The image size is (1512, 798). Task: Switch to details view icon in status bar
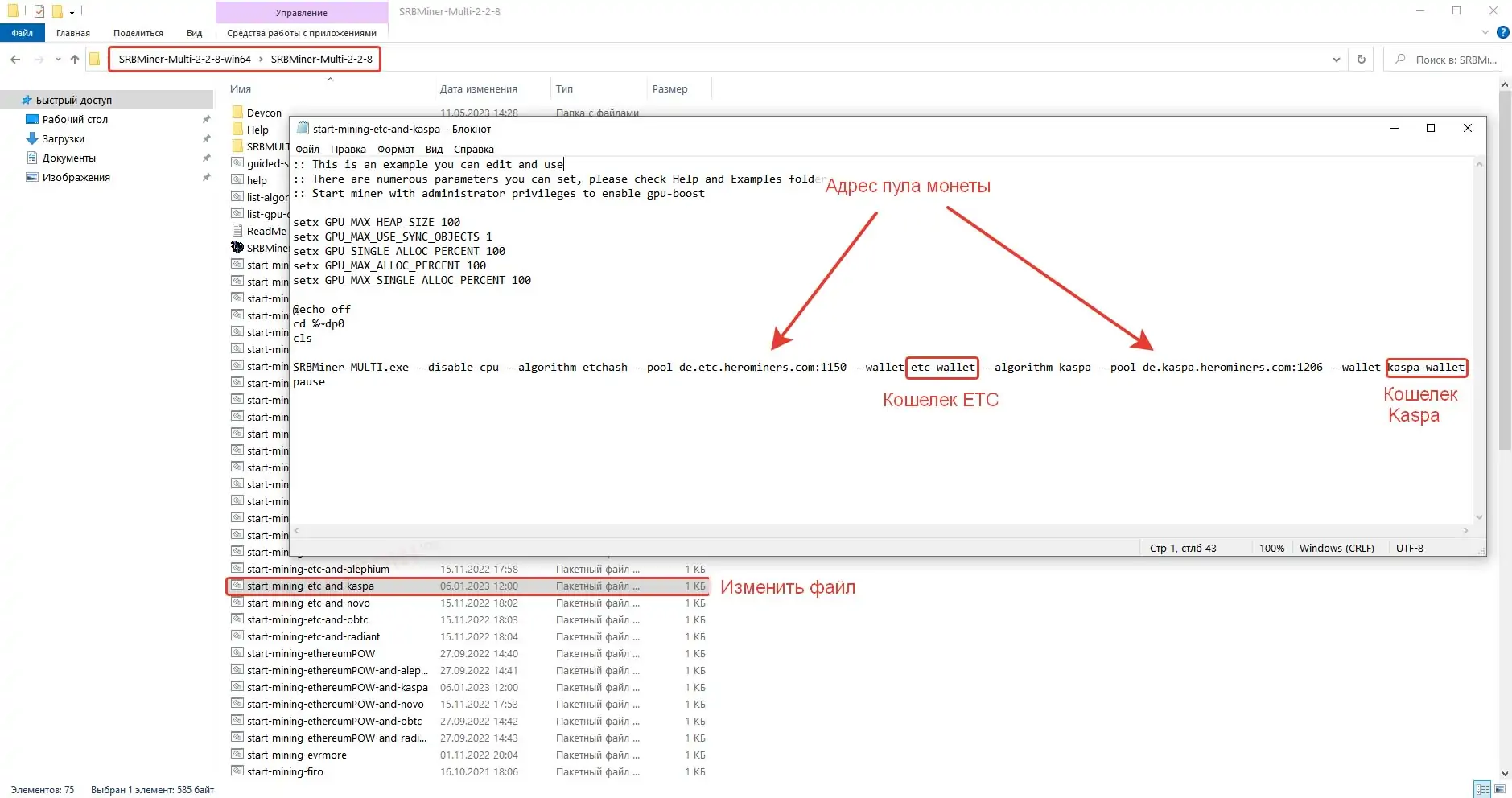(x=1482, y=789)
